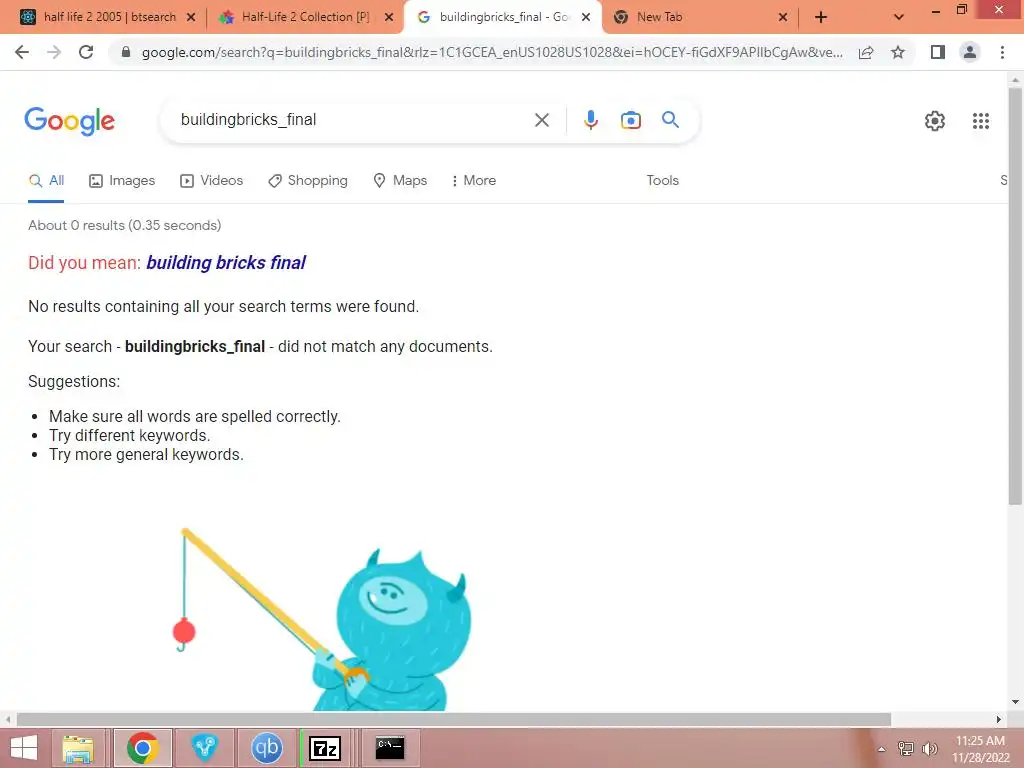1024x768 pixels.
Task: Open the Windows Start menu
Action: (x=24, y=748)
